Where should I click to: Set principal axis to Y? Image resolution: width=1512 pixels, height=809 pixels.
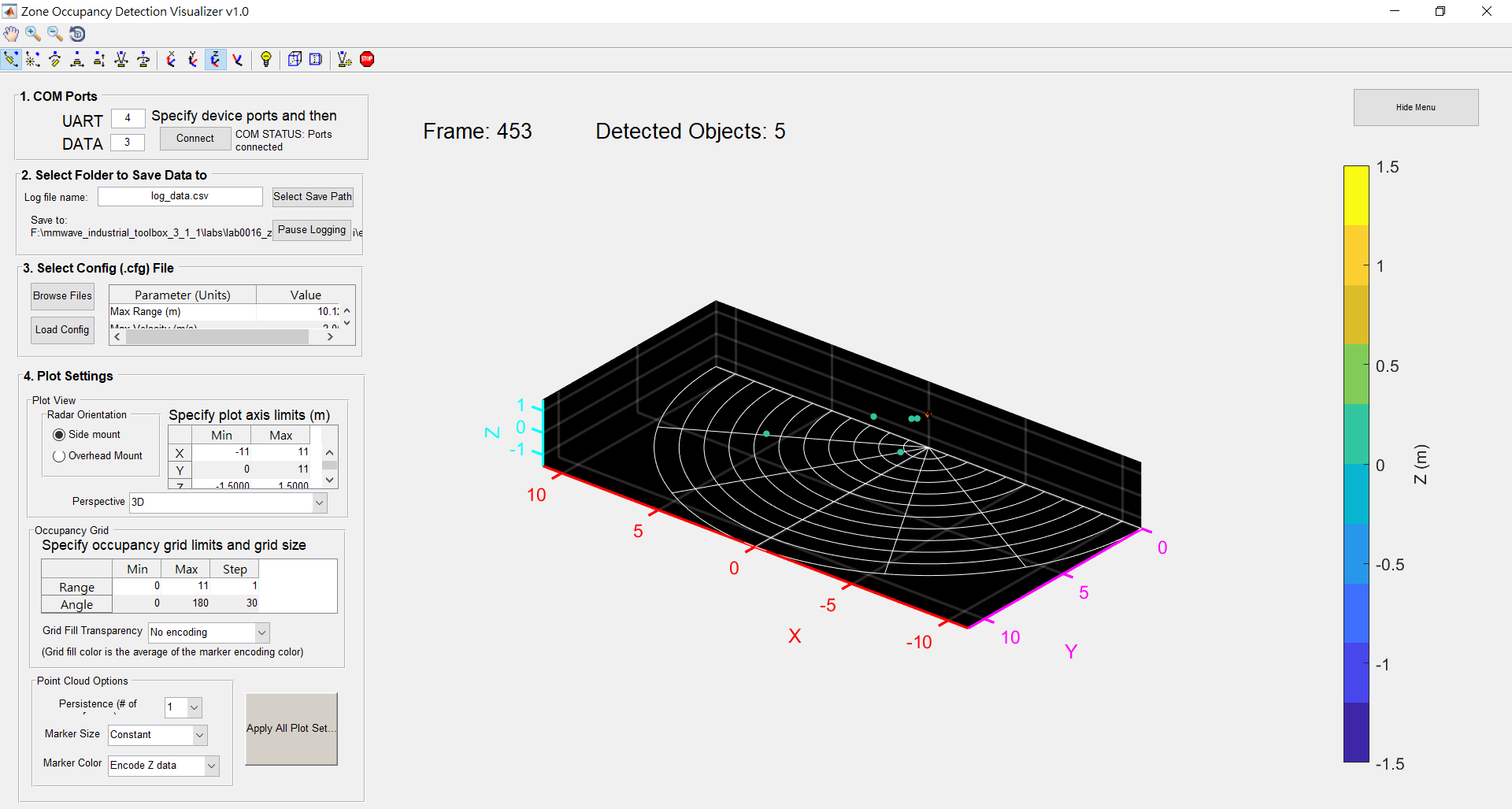click(193, 59)
